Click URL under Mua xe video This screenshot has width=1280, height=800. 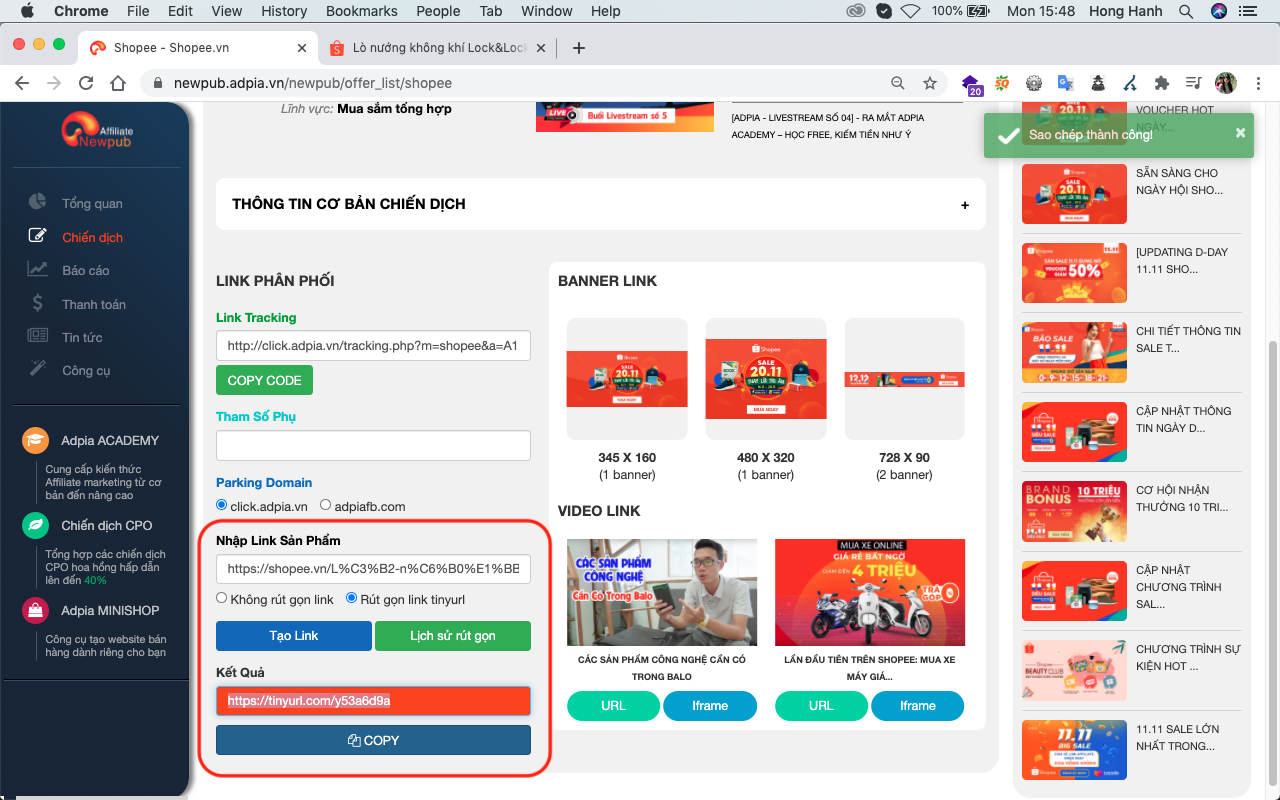click(x=821, y=706)
